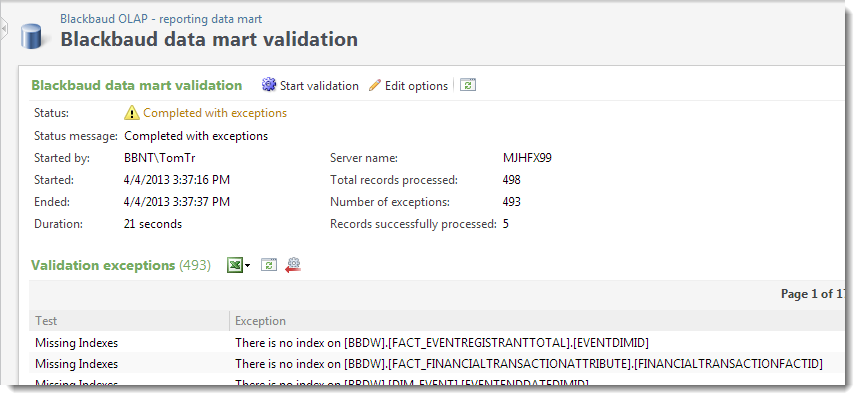Click the gear icon with red arrow
This screenshot has width=860, height=400.
coord(293,264)
